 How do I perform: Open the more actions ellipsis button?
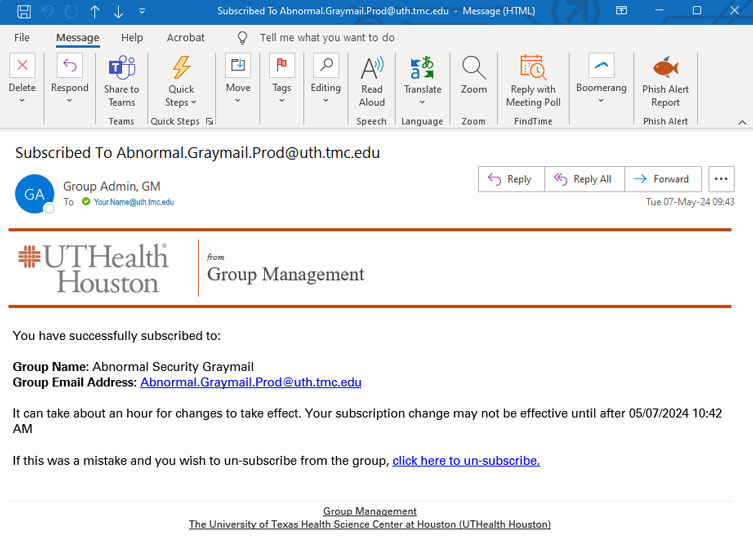pyautogui.click(x=721, y=179)
